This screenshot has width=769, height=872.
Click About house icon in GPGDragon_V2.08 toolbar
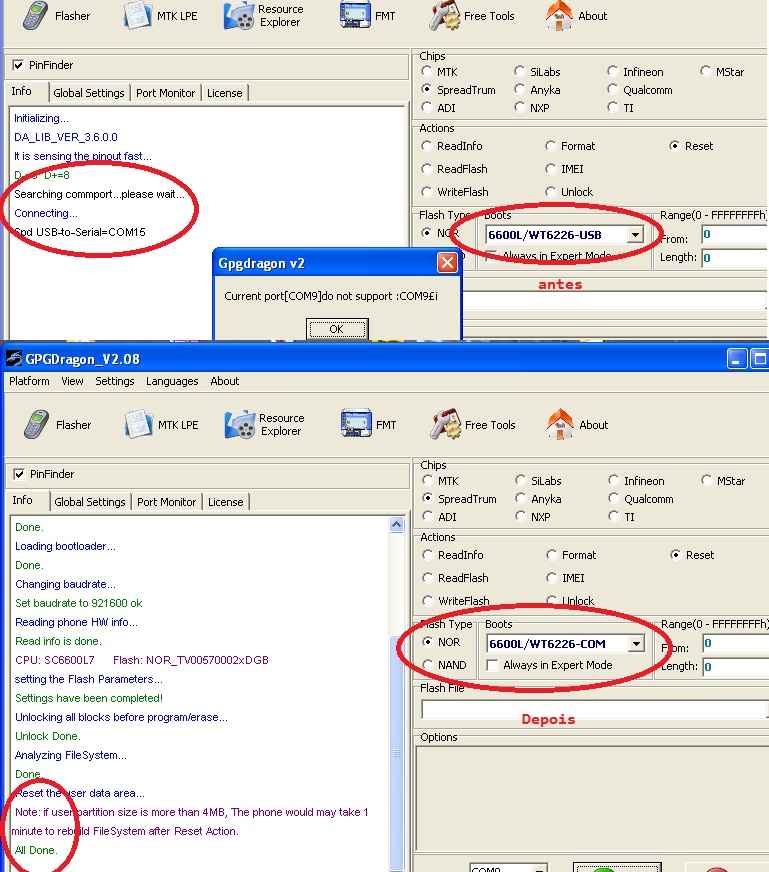click(560, 424)
